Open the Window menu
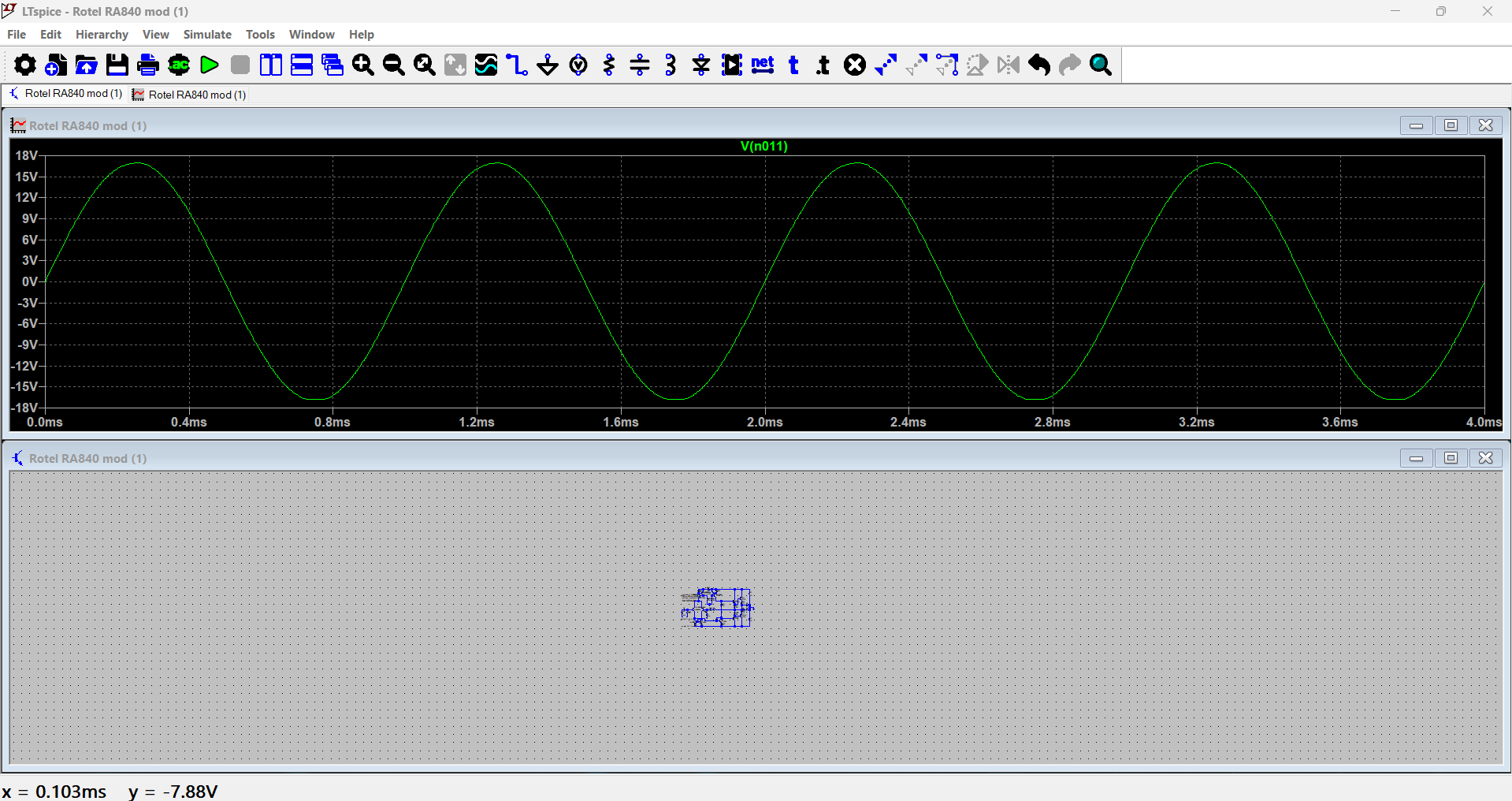 pyautogui.click(x=312, y=35)
